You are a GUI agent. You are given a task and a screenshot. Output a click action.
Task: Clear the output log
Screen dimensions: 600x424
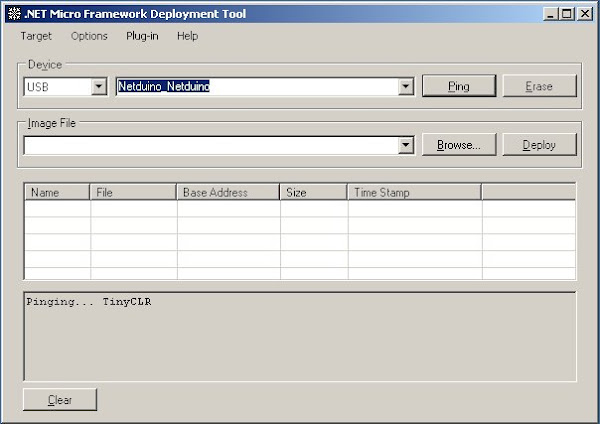point(60,400)
